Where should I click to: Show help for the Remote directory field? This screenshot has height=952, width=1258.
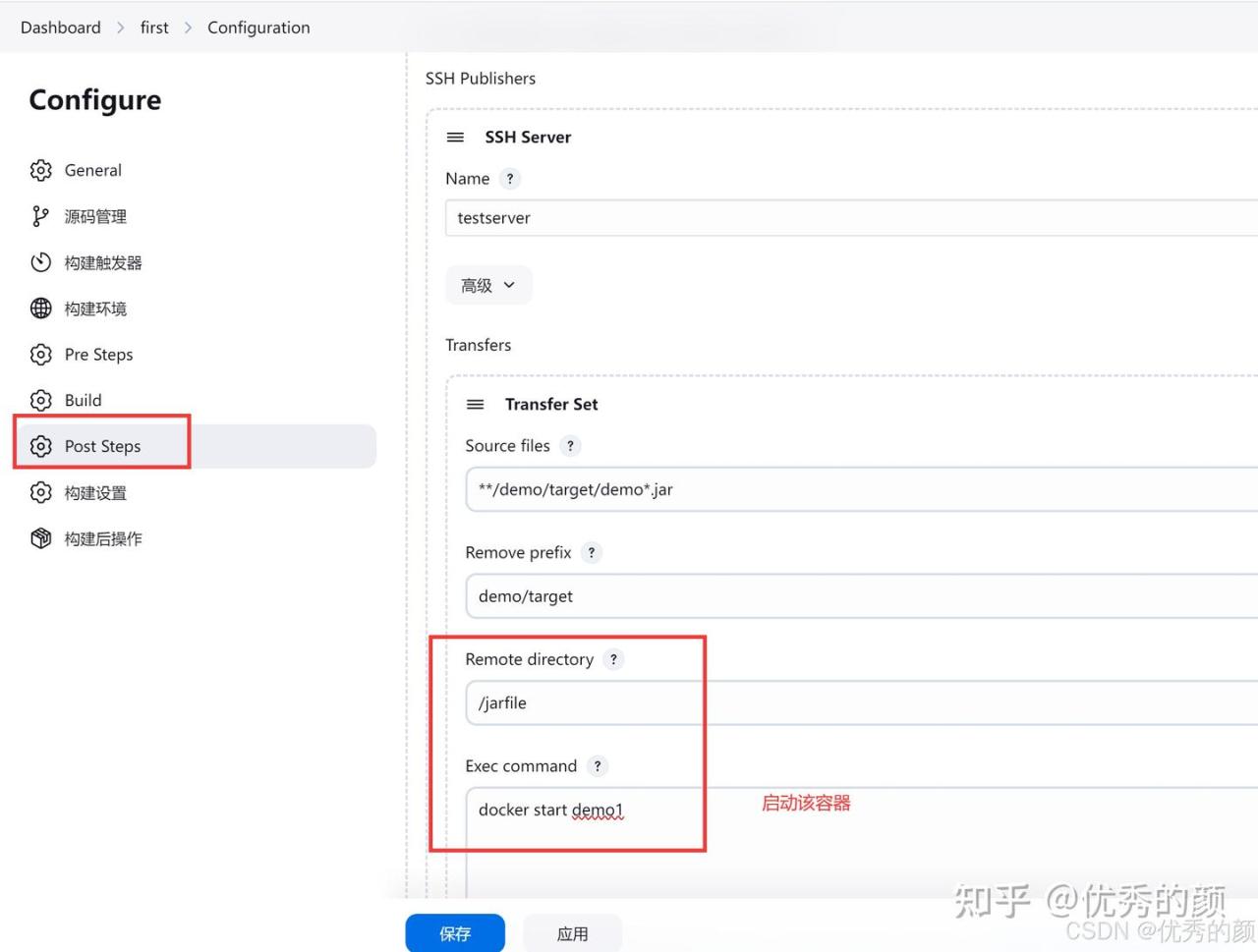click(x=613, y=659)
